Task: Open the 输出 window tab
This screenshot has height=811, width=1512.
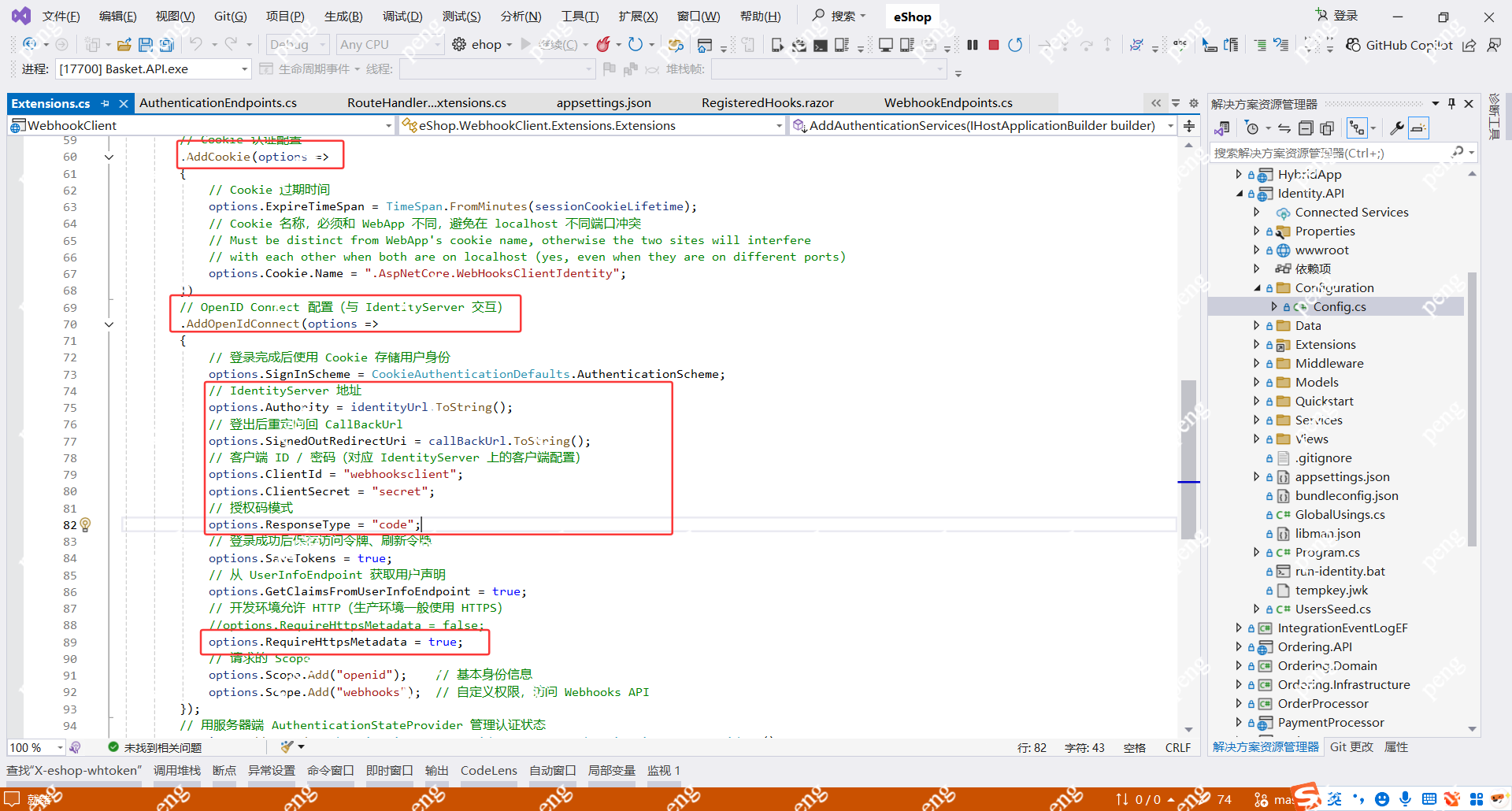Action: [437, 770]
